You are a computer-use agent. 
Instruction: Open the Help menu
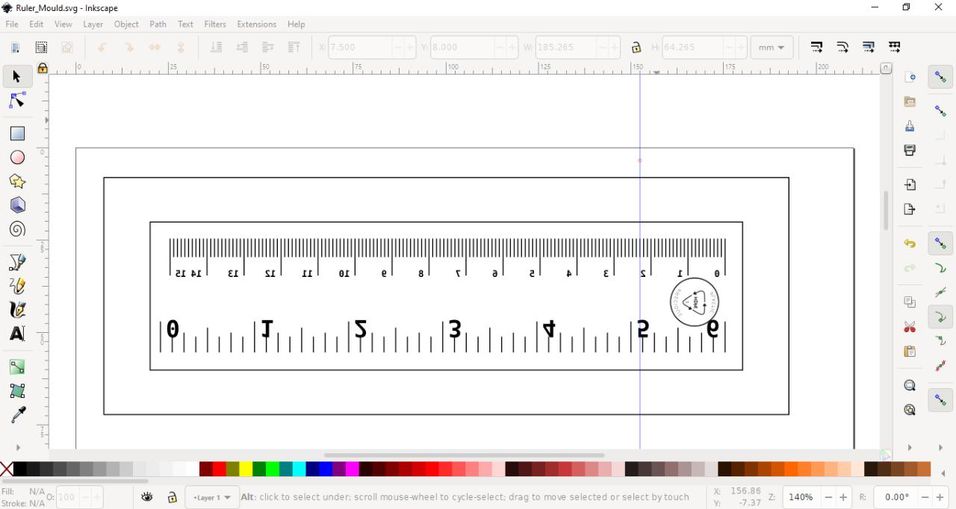[296, 24]
